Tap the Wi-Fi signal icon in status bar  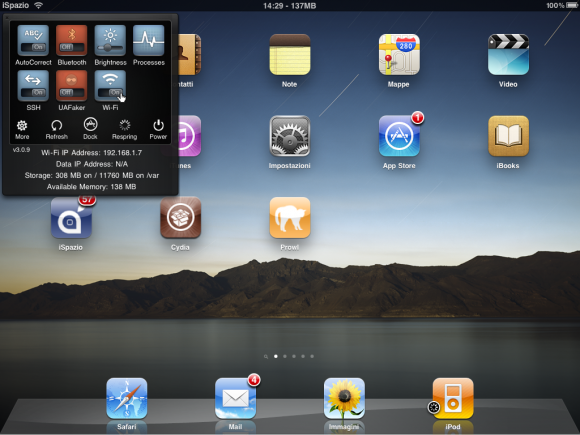pyautogui.click(x=38, y=5)
